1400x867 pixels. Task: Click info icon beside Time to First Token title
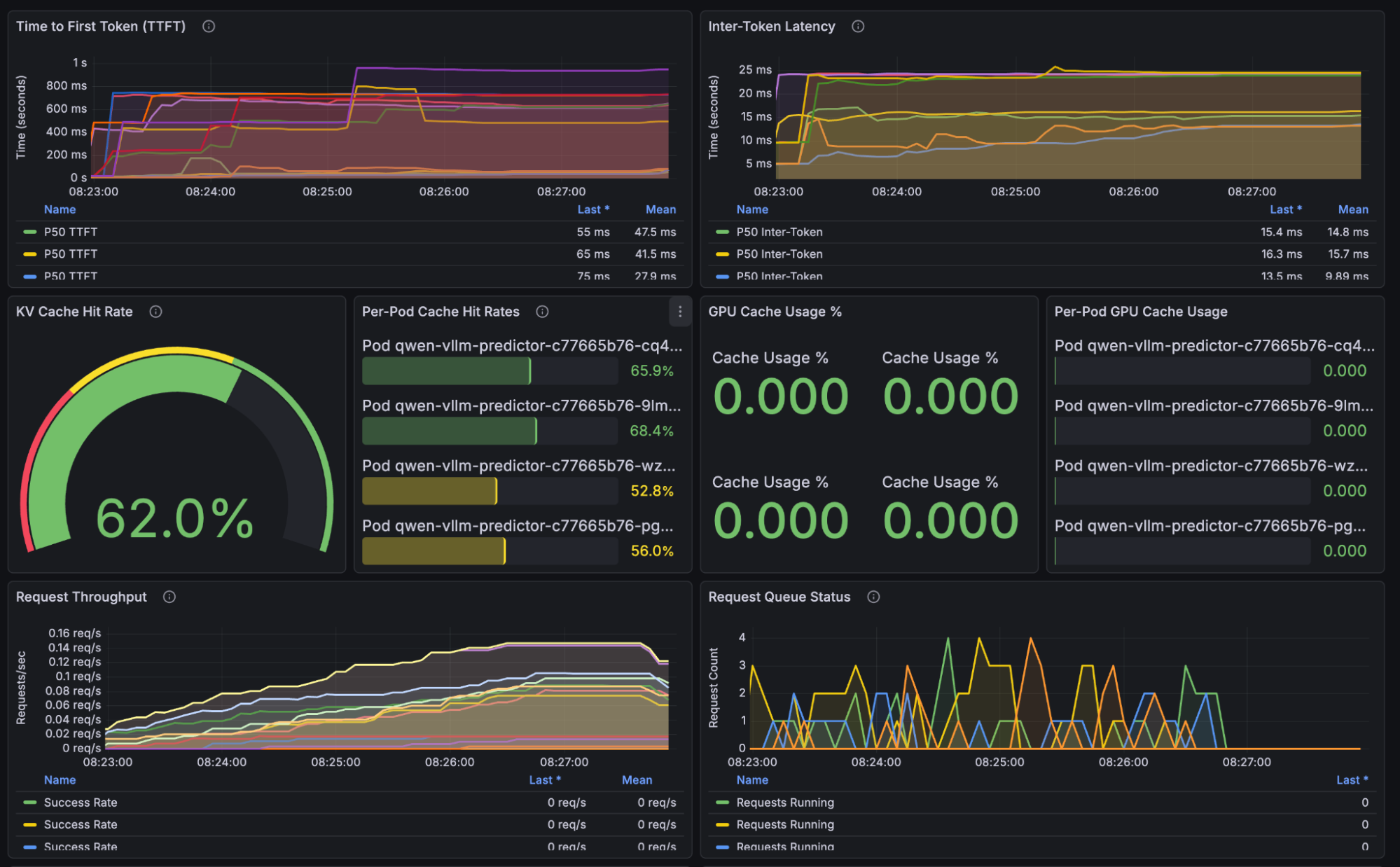tap(209, 27)
